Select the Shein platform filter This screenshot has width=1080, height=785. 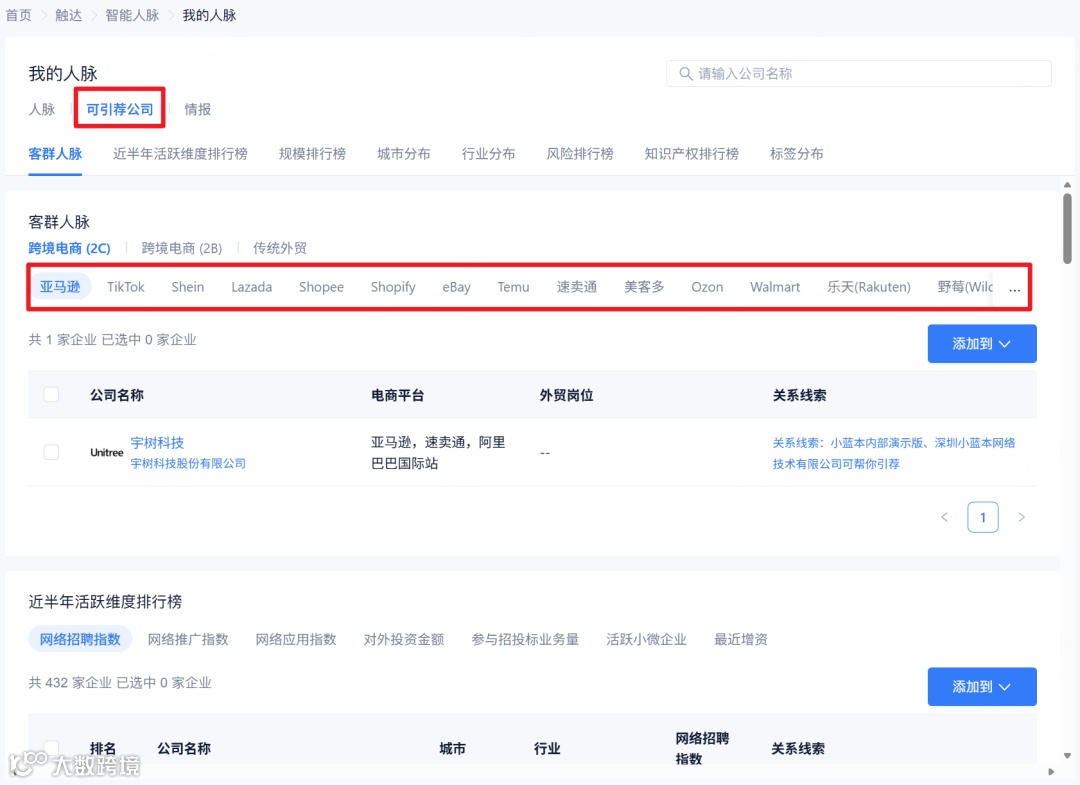[187, 287]
